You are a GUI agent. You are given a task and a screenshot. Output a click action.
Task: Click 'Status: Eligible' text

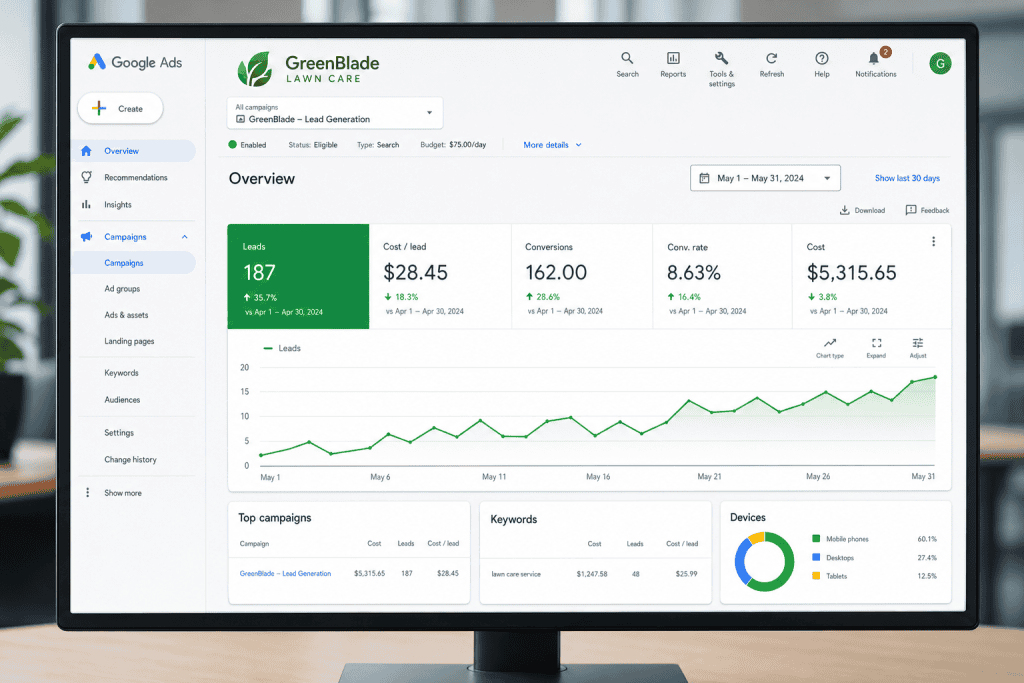pyautogui.click(x=313, y=145)
